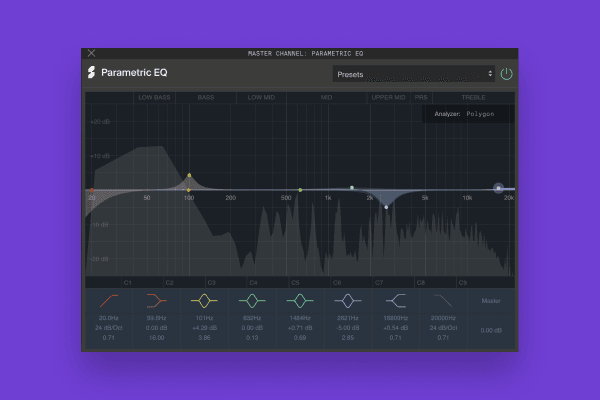Click the yellow bell filter icon at 101Hz
This screenshot has width=600, height=400.
[x=204, y=301]
